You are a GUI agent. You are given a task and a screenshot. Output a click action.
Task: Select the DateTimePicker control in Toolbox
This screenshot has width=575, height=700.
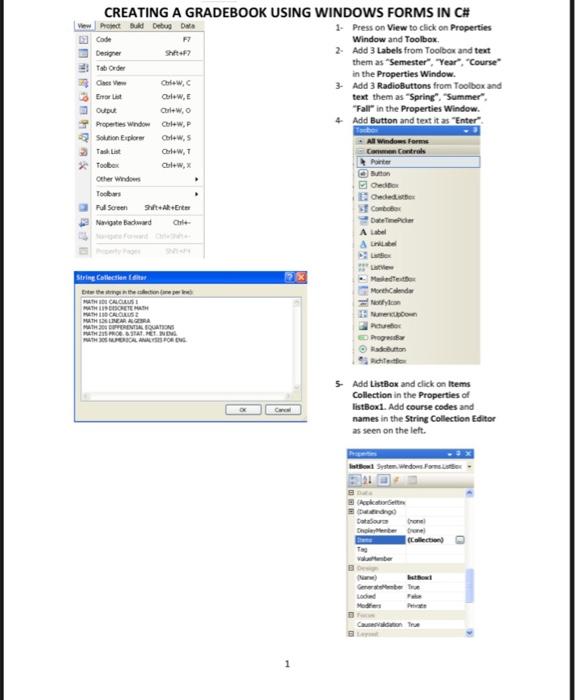418,220
